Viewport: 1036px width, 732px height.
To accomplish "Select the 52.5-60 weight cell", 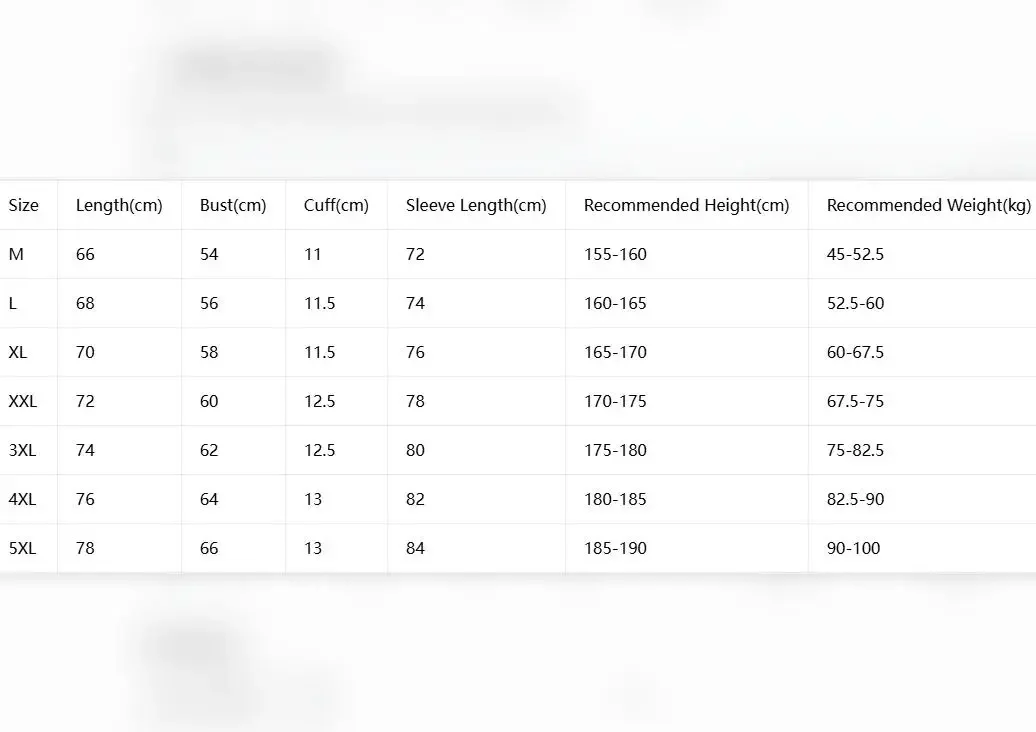I will (855, 303).
